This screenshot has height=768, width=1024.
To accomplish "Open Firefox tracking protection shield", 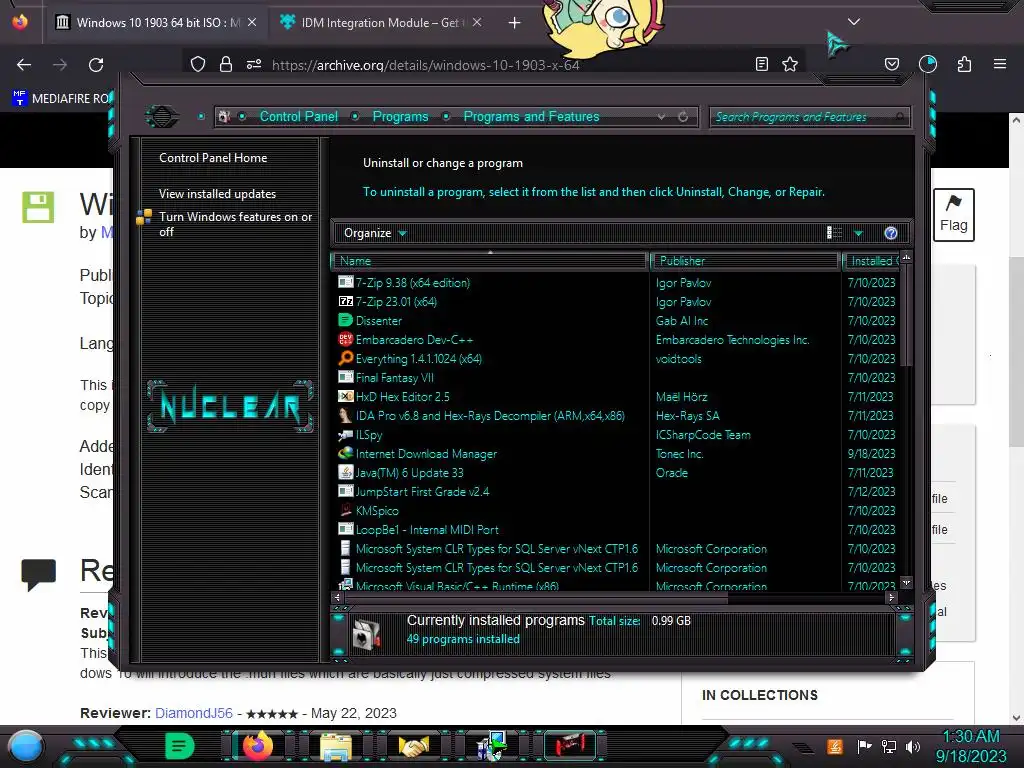I will 198,64.
